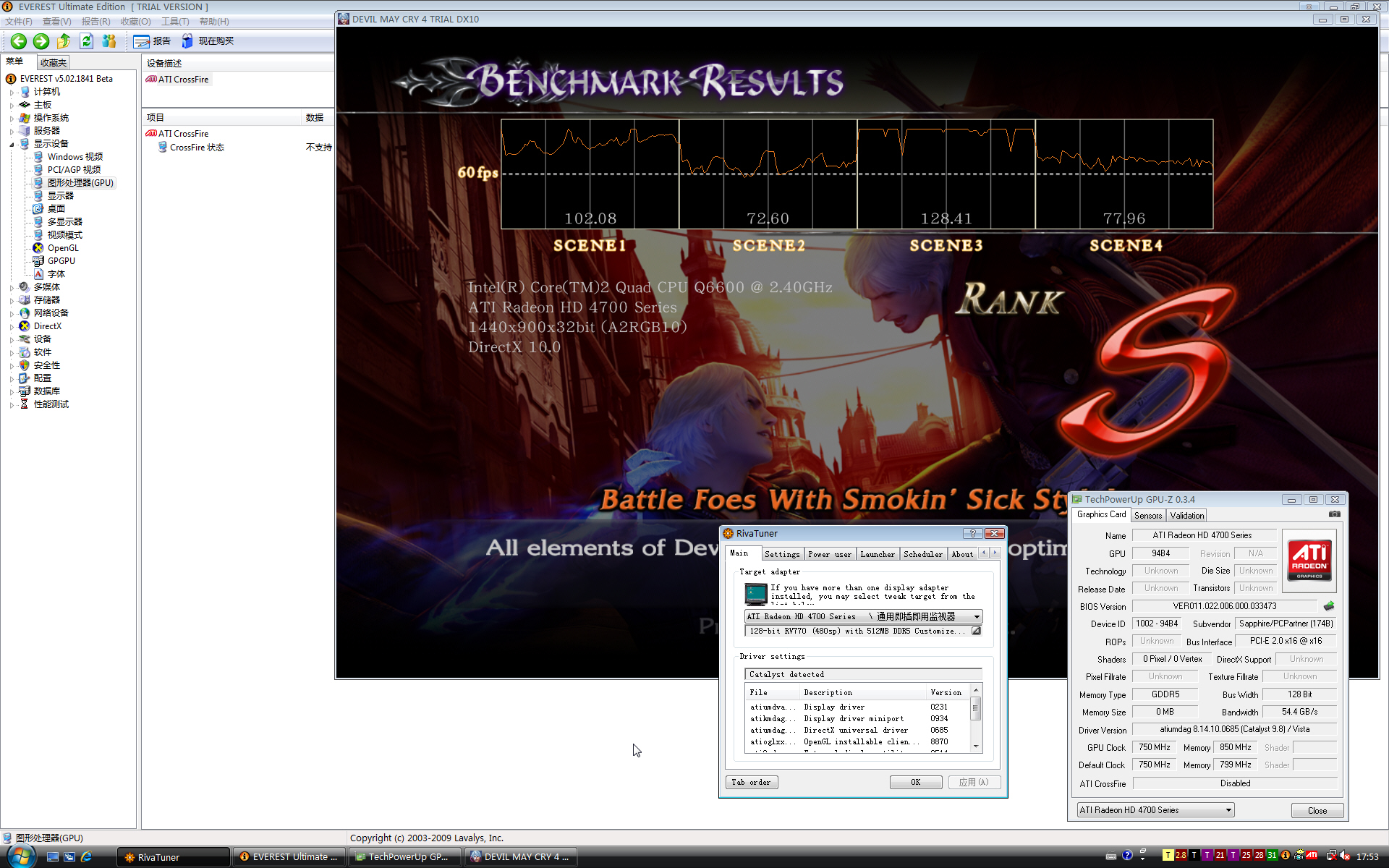Switch to the 收藏夹 favorites tab
1389x868 pixels.
click(x=54, y=63)
